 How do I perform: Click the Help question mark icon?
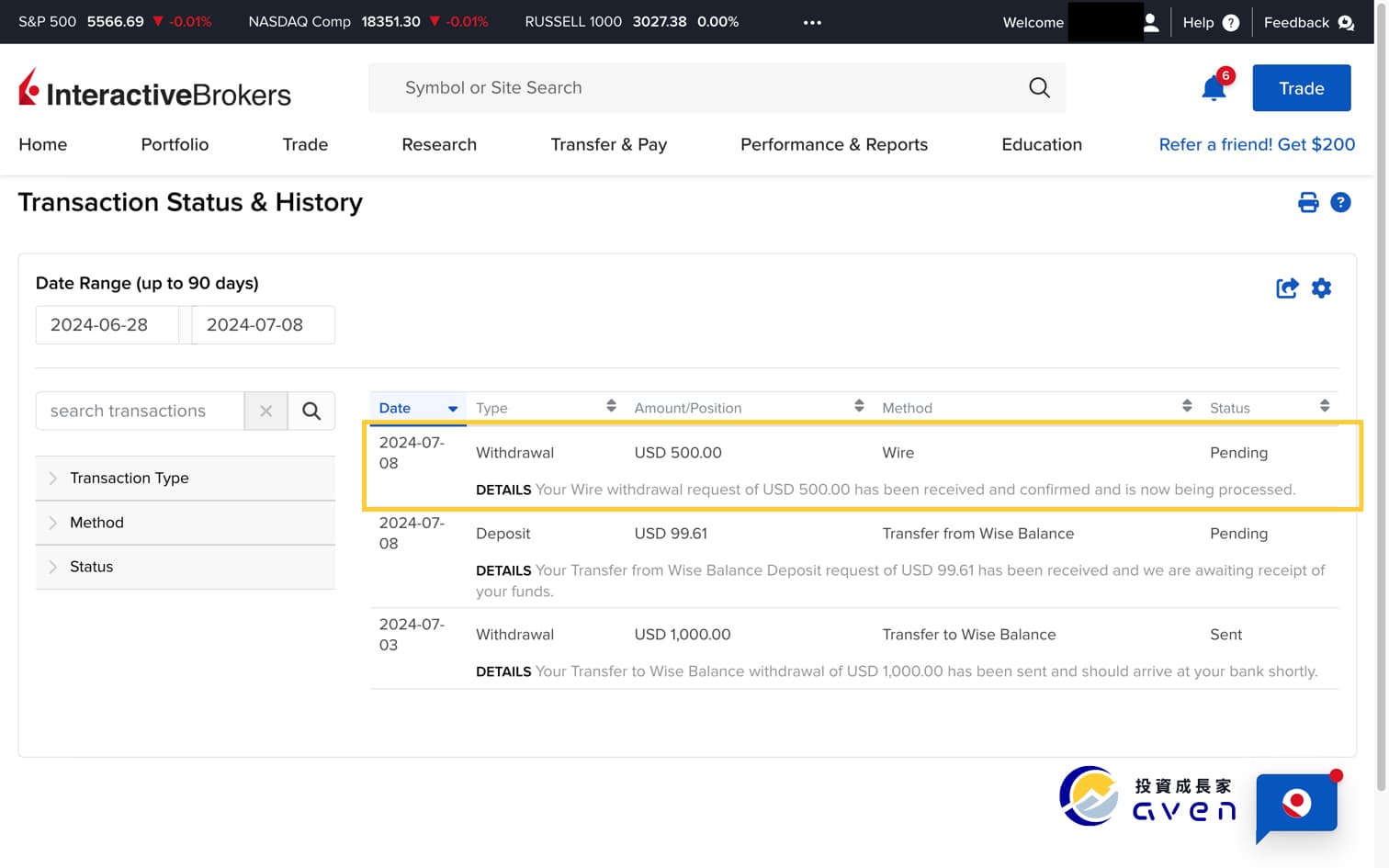pyautogui.click(x=1231, y=23)
